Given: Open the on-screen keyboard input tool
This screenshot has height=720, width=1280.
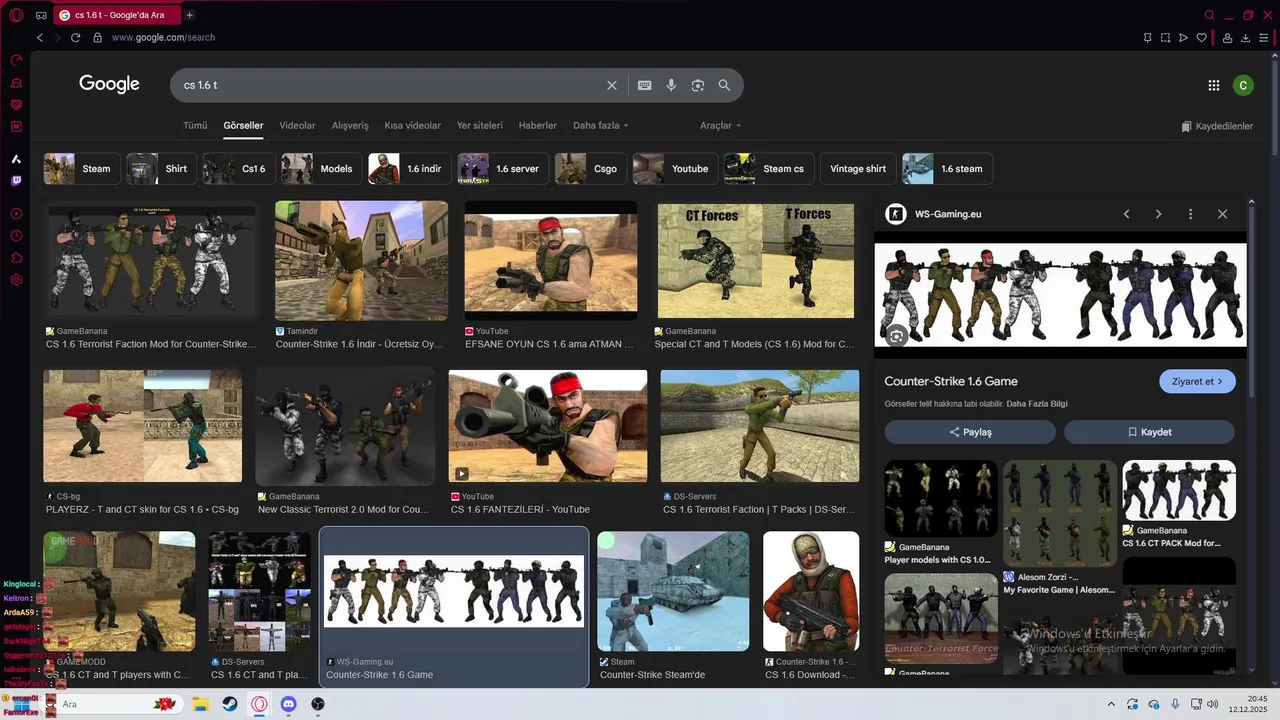Looking at the screenshot, I should (644, 85).
